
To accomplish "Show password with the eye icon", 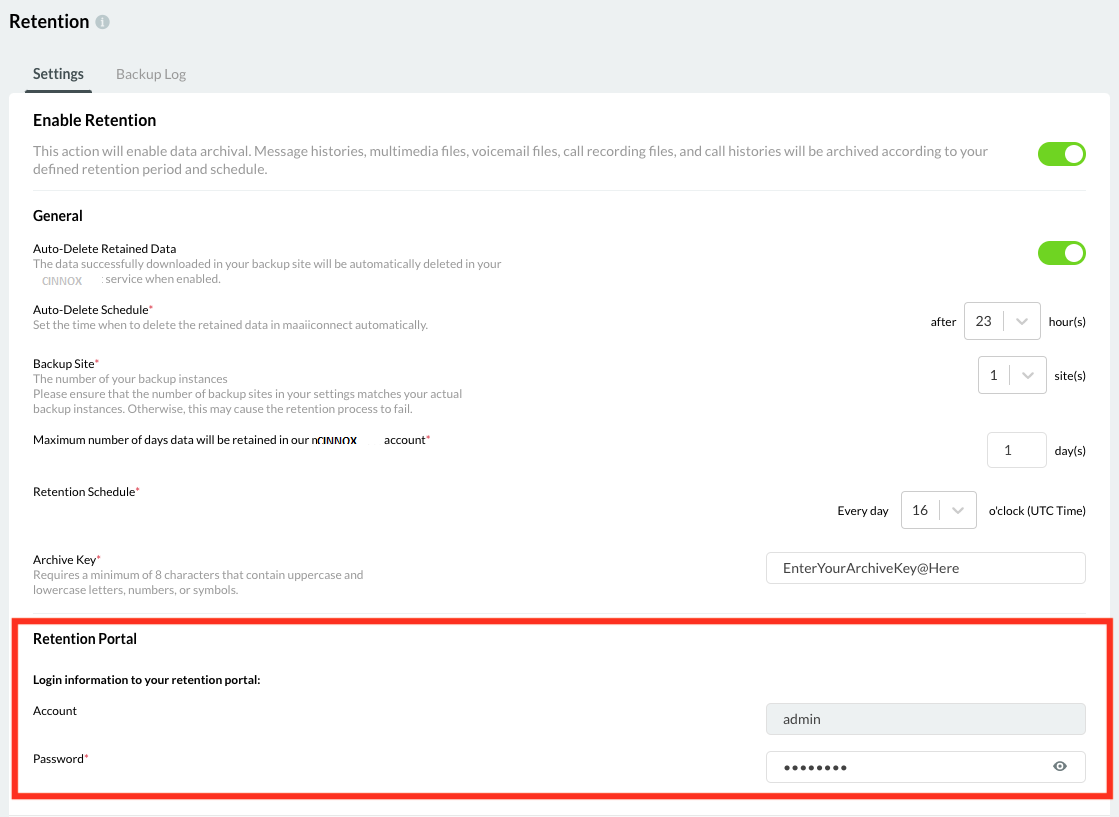I will (x=1060, y=766).
